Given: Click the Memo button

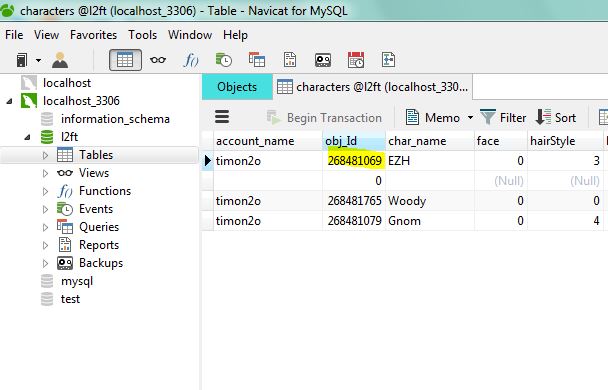Looking at the screenshot, I should coord(433,117).
